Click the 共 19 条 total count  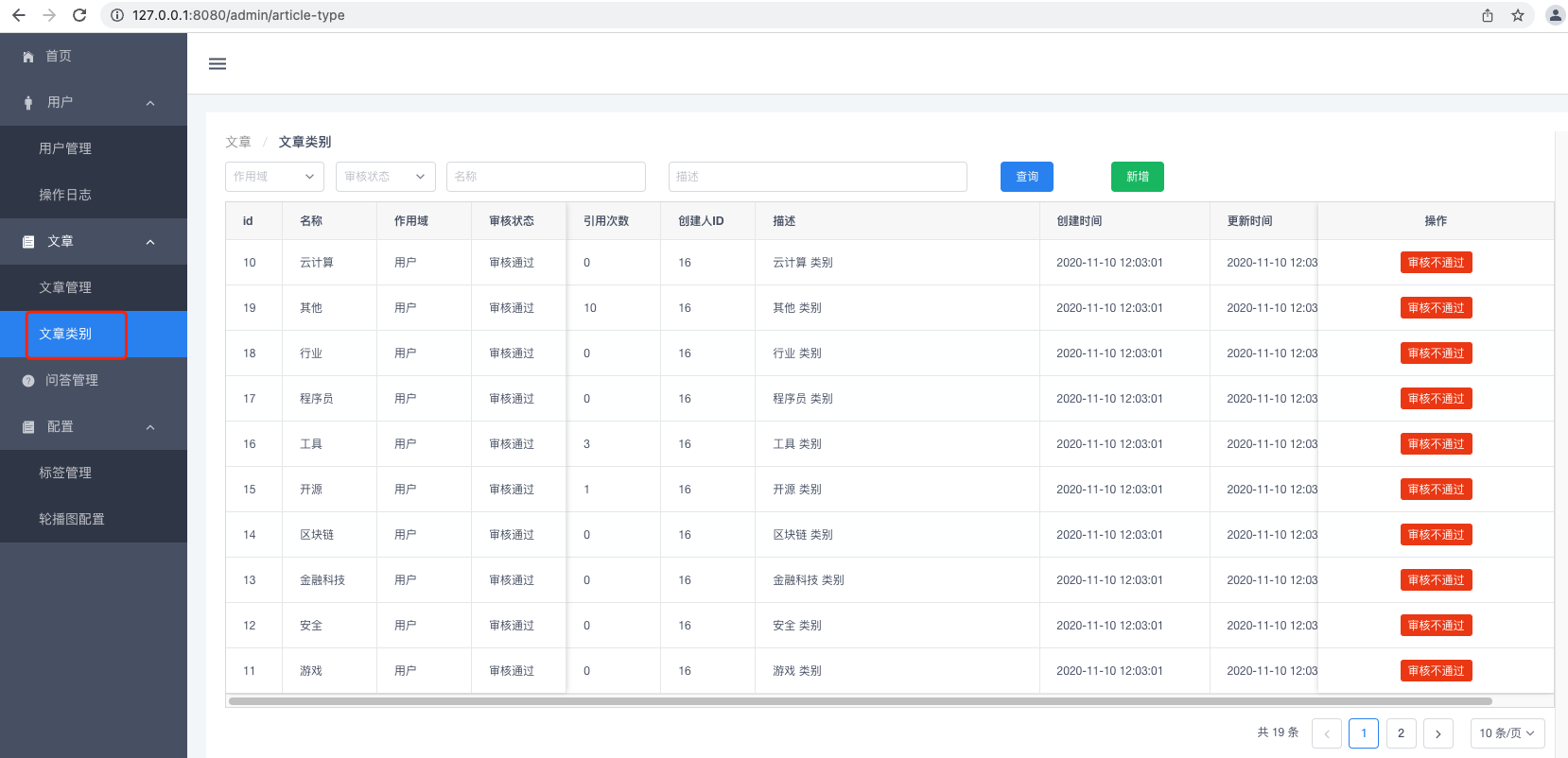point(1278,732)
